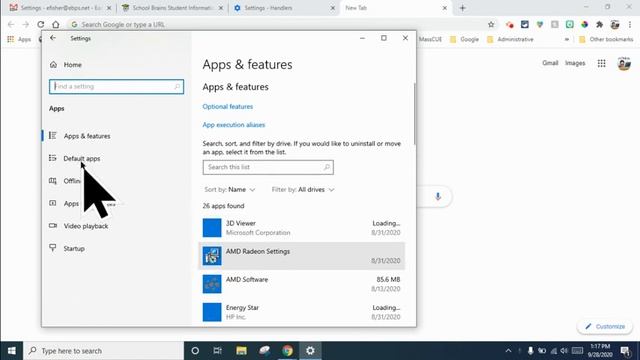This screenshot has width=640, height=360.
Task: Open Other bookmarks folder
Action: pyautogui.click(x=606, y=39)
